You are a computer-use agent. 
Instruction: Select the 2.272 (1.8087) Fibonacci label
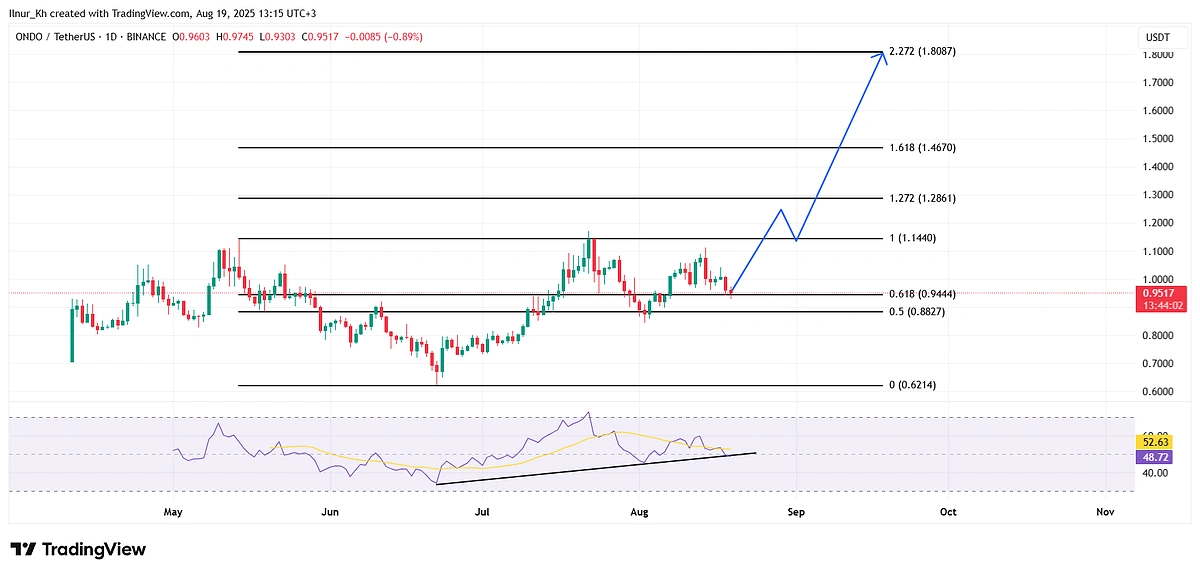(x=922, y=51)
